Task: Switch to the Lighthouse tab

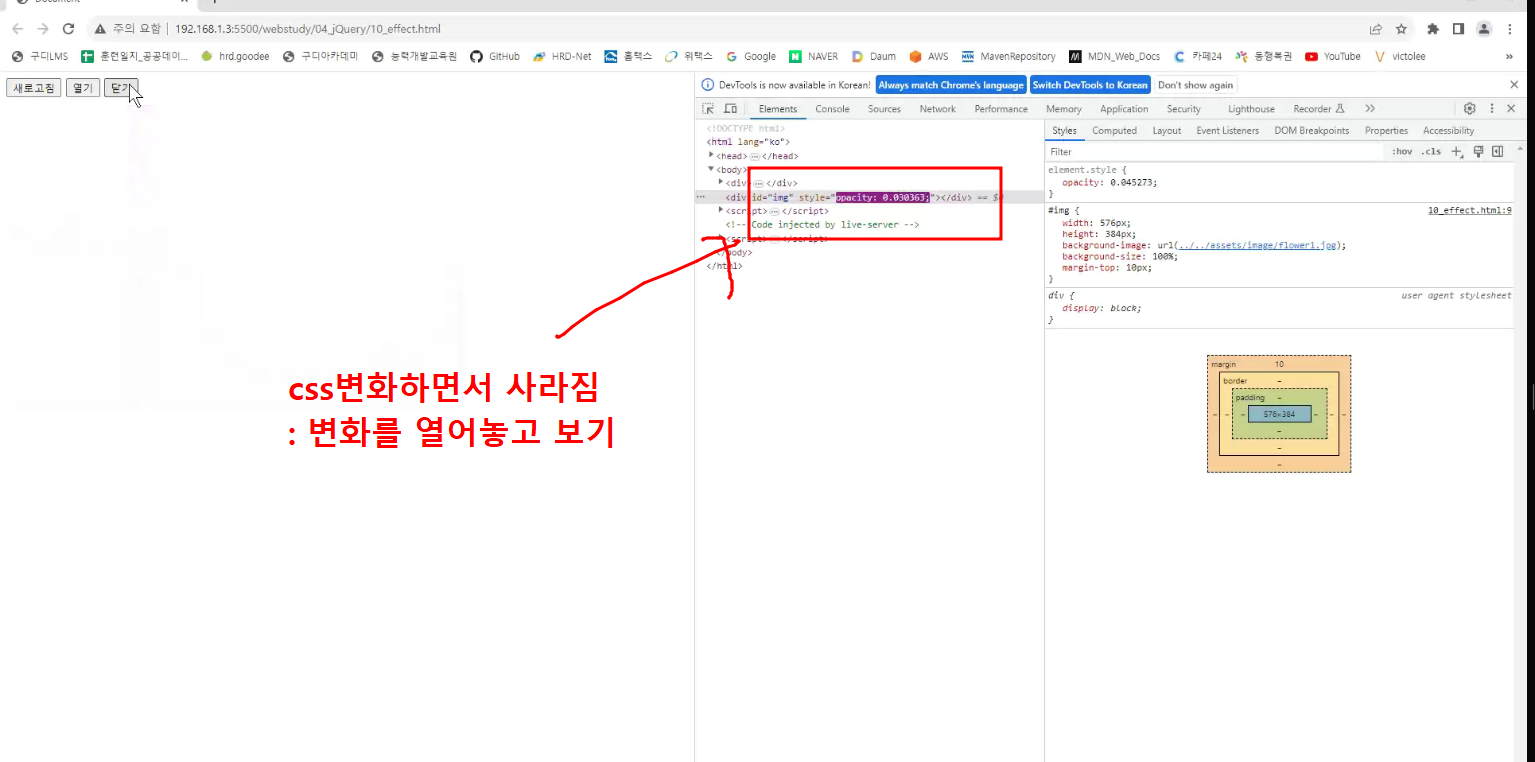Action: coord(1251,109)
